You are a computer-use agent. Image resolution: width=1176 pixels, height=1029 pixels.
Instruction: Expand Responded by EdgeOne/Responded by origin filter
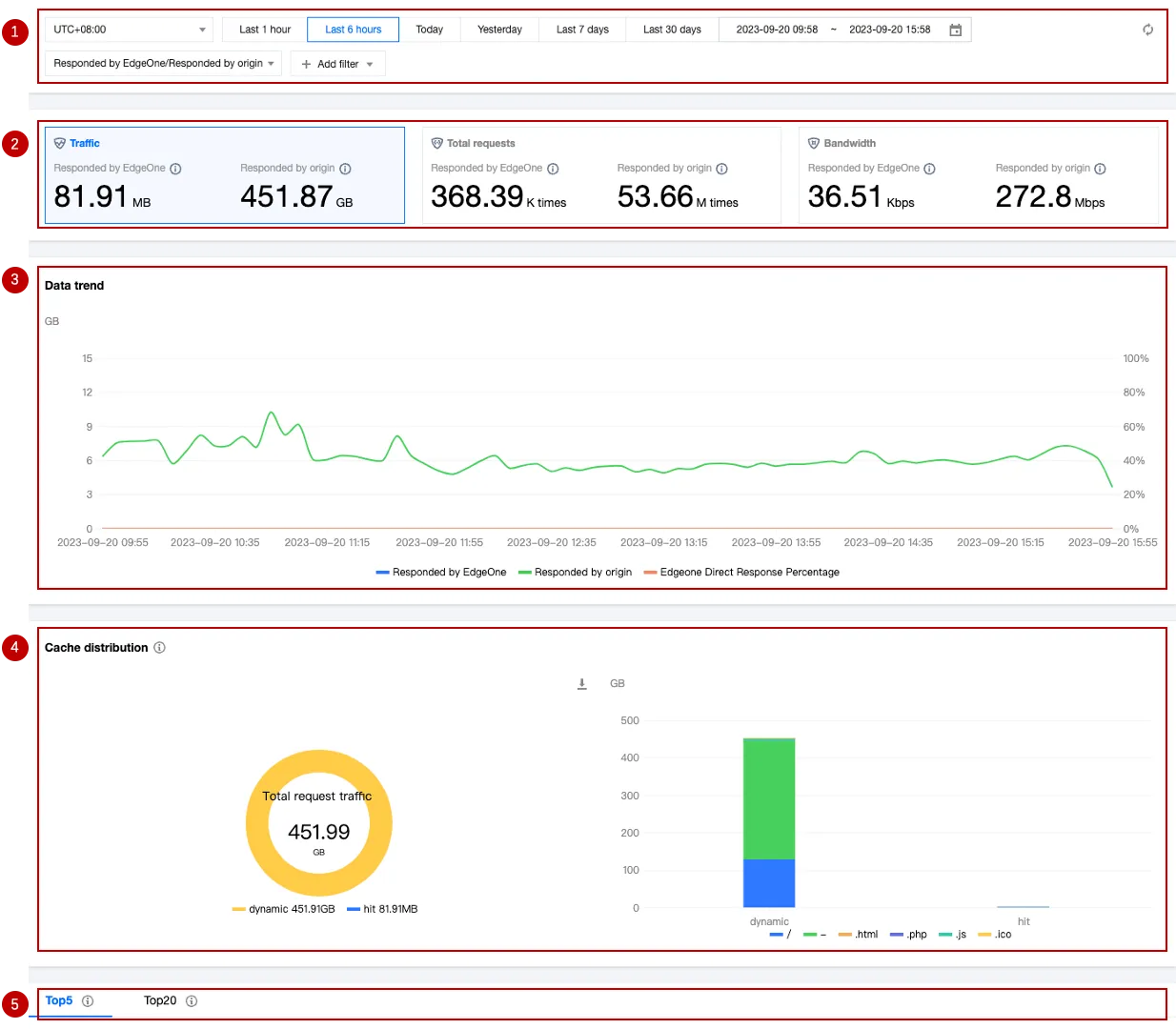[x=163, y=64]
